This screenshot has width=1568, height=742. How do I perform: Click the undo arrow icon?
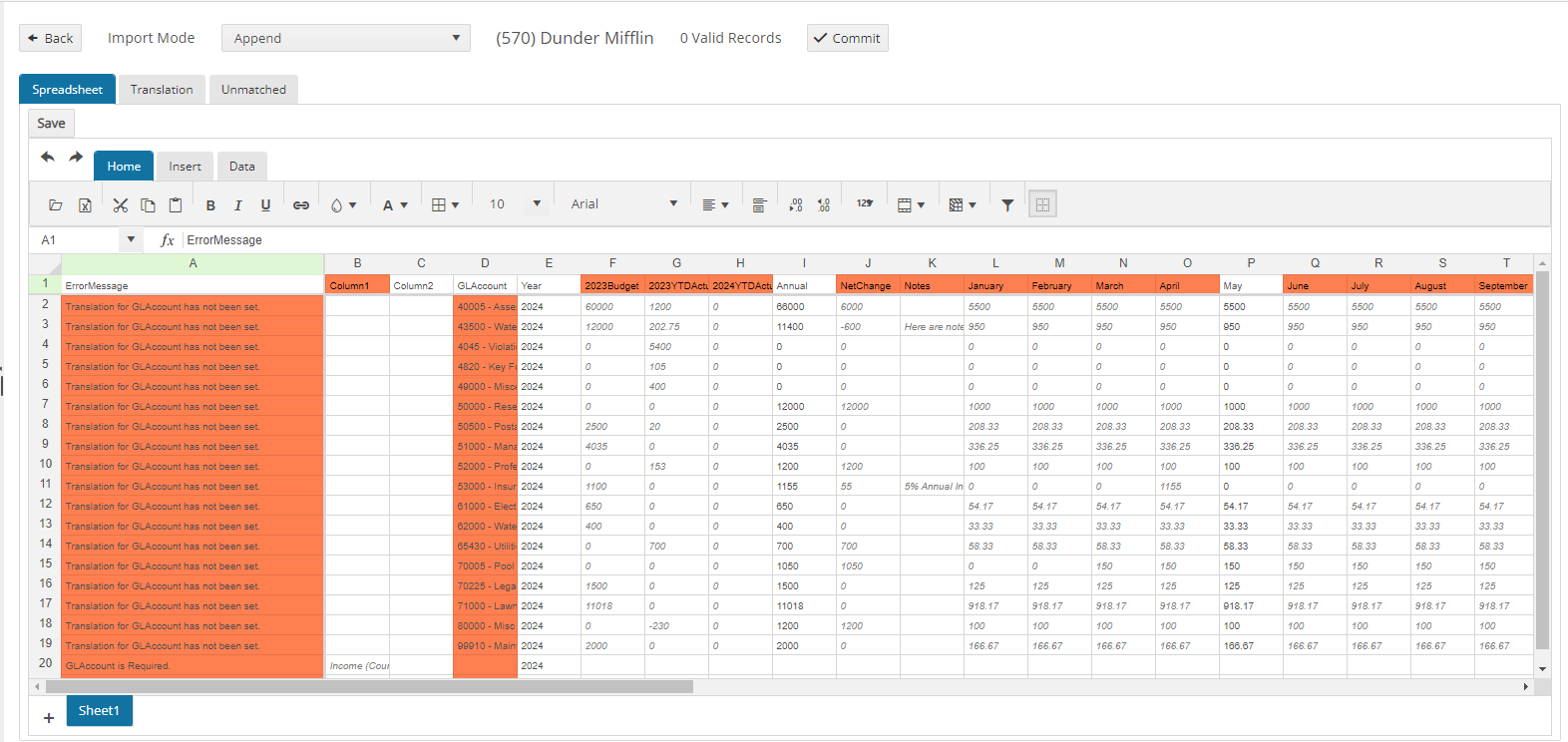coord(48,157)
